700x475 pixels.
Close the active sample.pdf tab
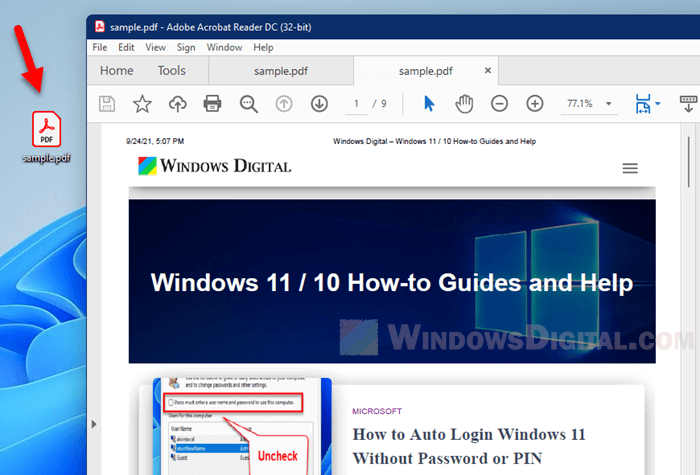coord(488,70)
